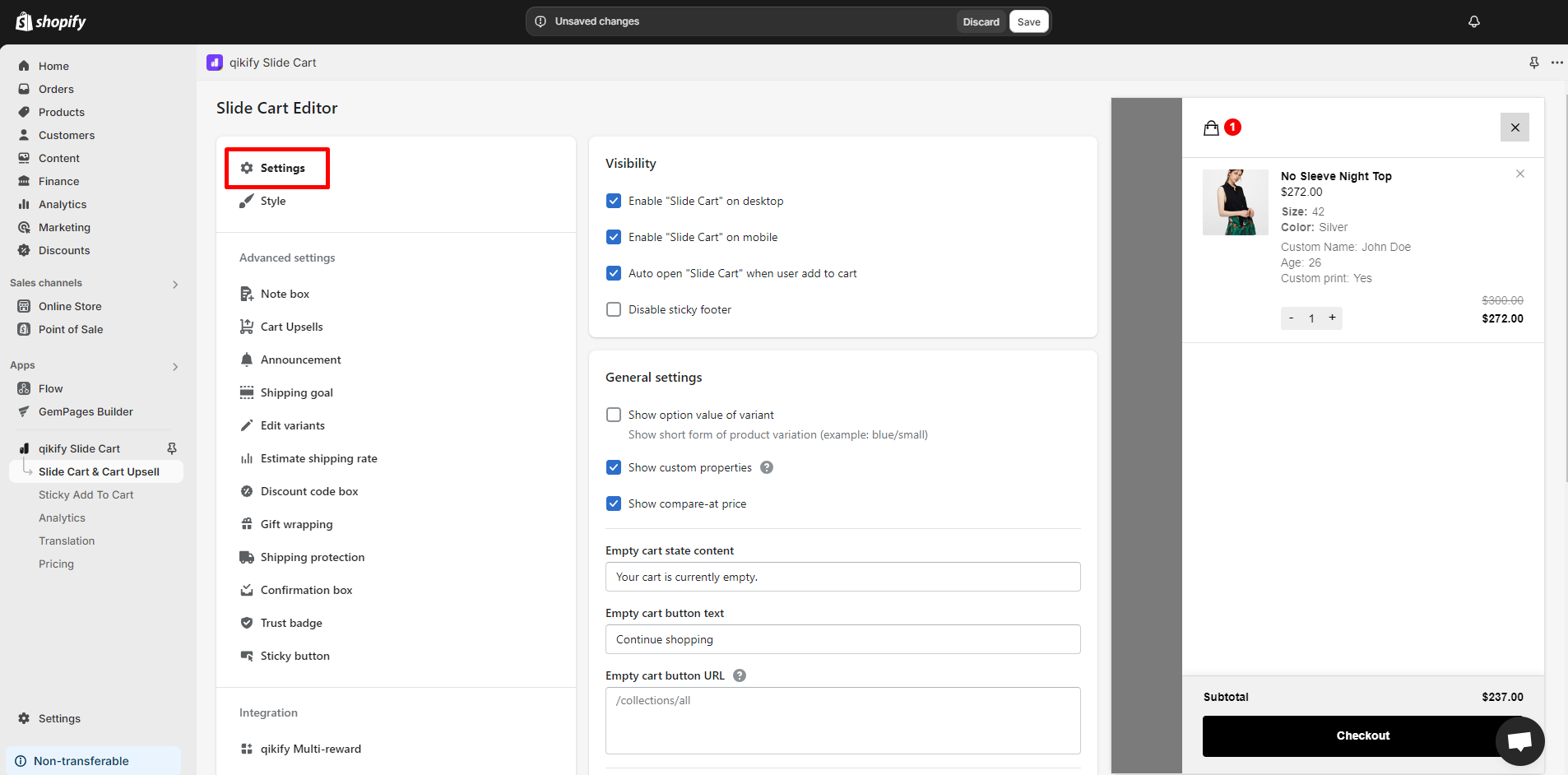Viewport: 1568px width, 775px height.
Task: Uncheck Show compare-at price
Action: click(614, 503)
